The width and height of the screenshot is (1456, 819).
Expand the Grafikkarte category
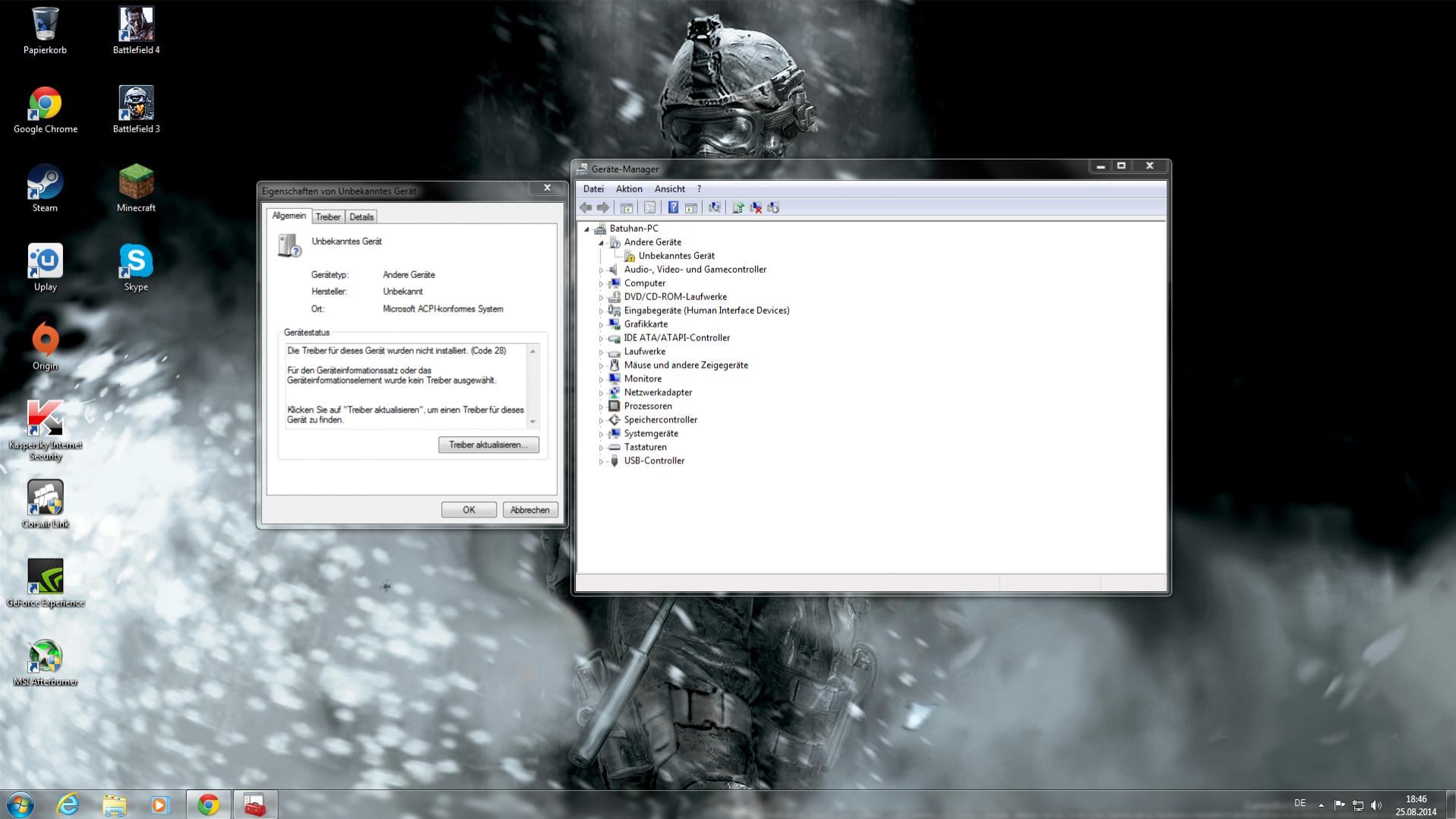(601, 324)
